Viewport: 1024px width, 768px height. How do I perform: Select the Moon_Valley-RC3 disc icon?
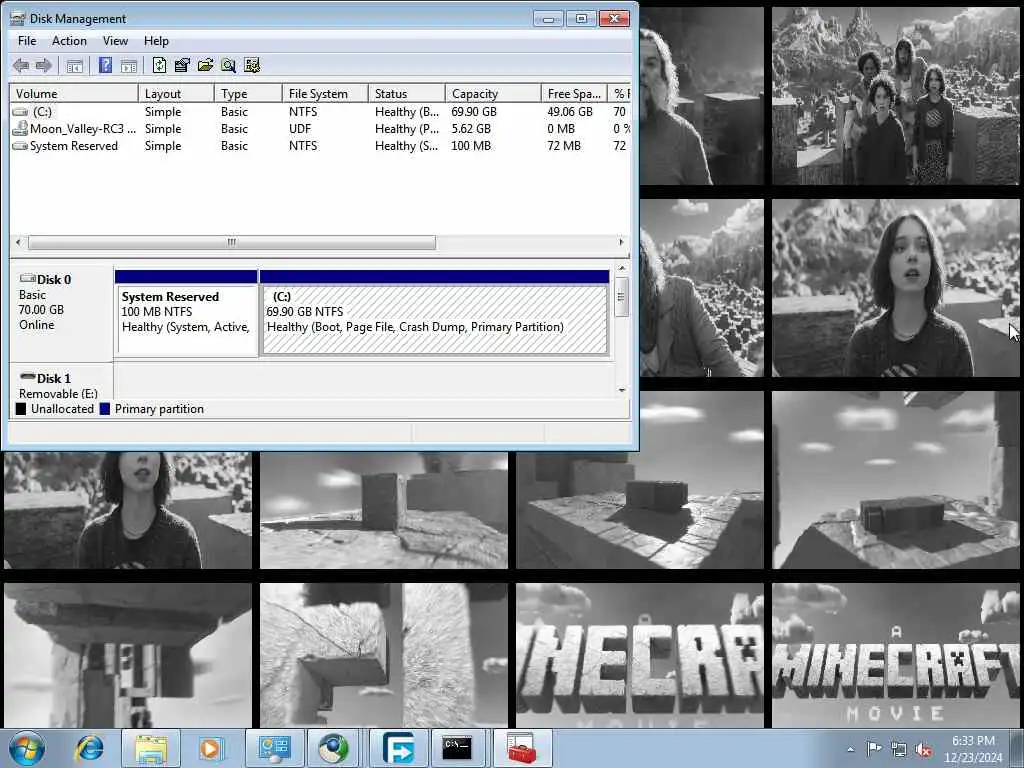[20, 129]
